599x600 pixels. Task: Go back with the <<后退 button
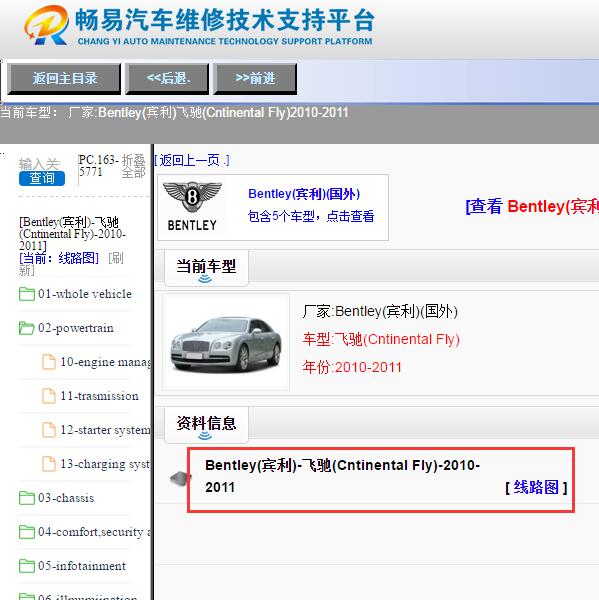[168, 78]
